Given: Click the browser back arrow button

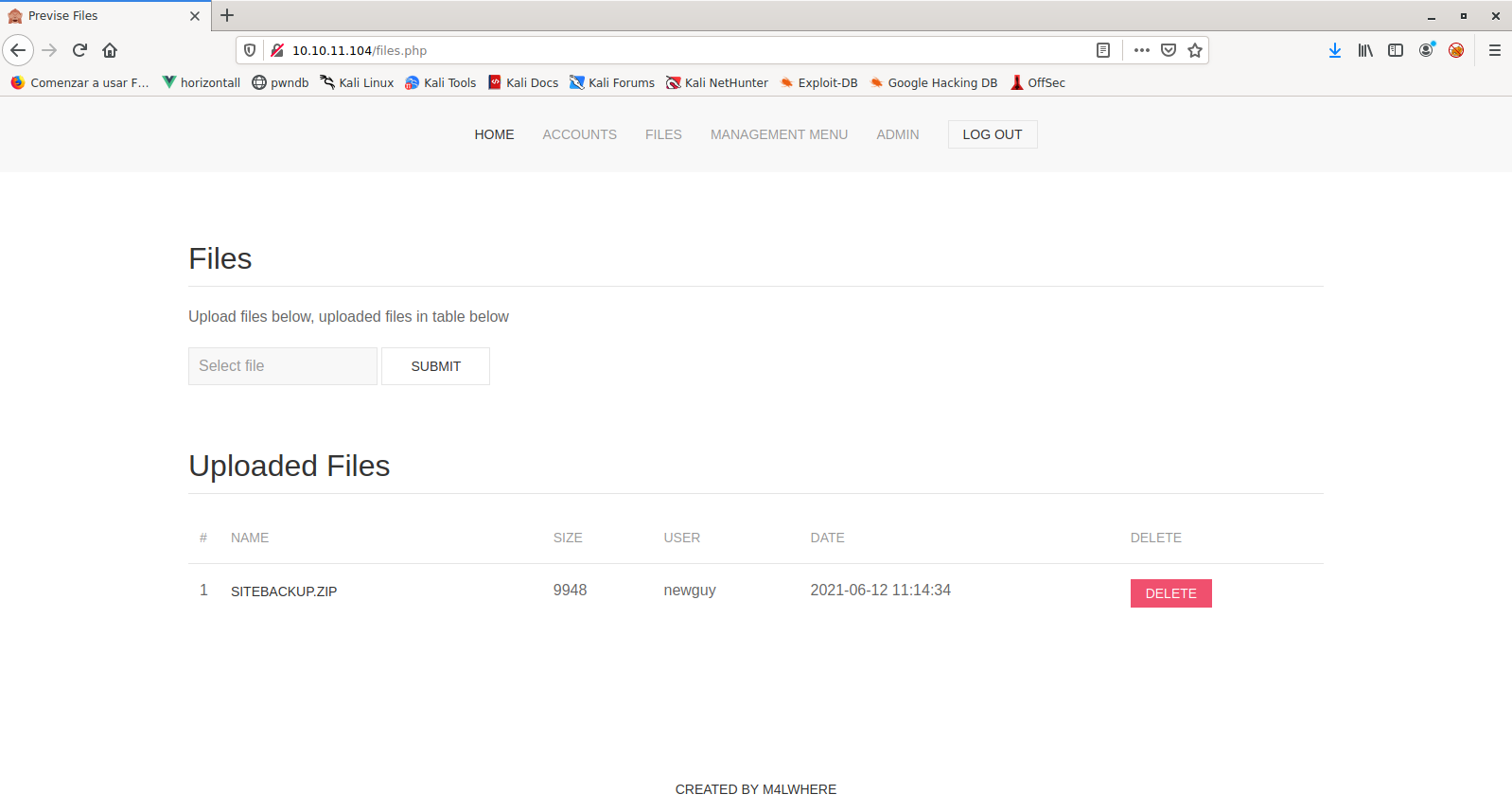Looking at the screenshot, I should click(18, 50).
